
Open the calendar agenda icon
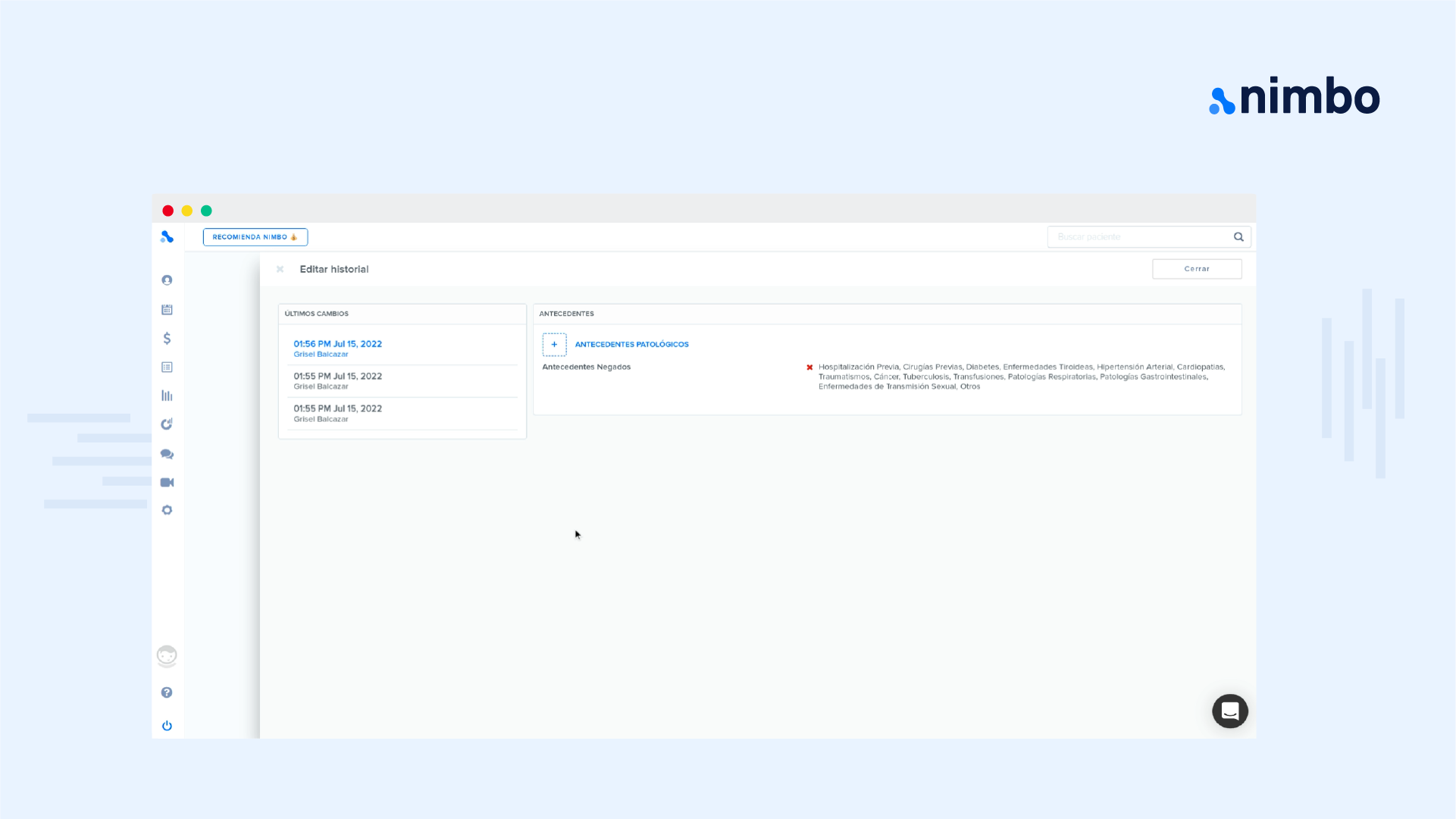pyautogui.click(x=167, y=309)
